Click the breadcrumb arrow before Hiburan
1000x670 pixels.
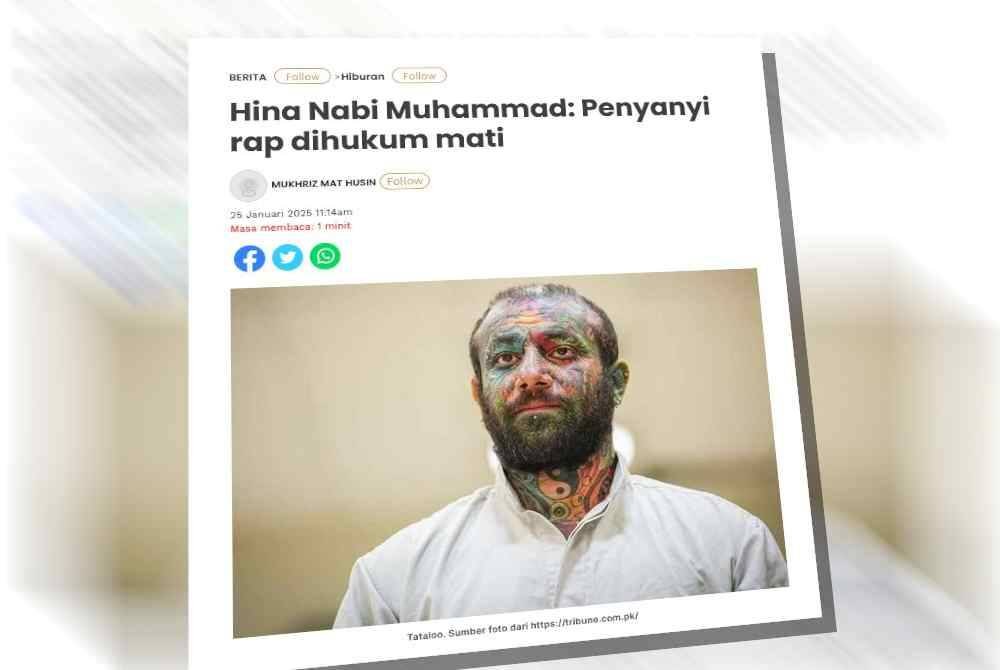pos(337,76)
